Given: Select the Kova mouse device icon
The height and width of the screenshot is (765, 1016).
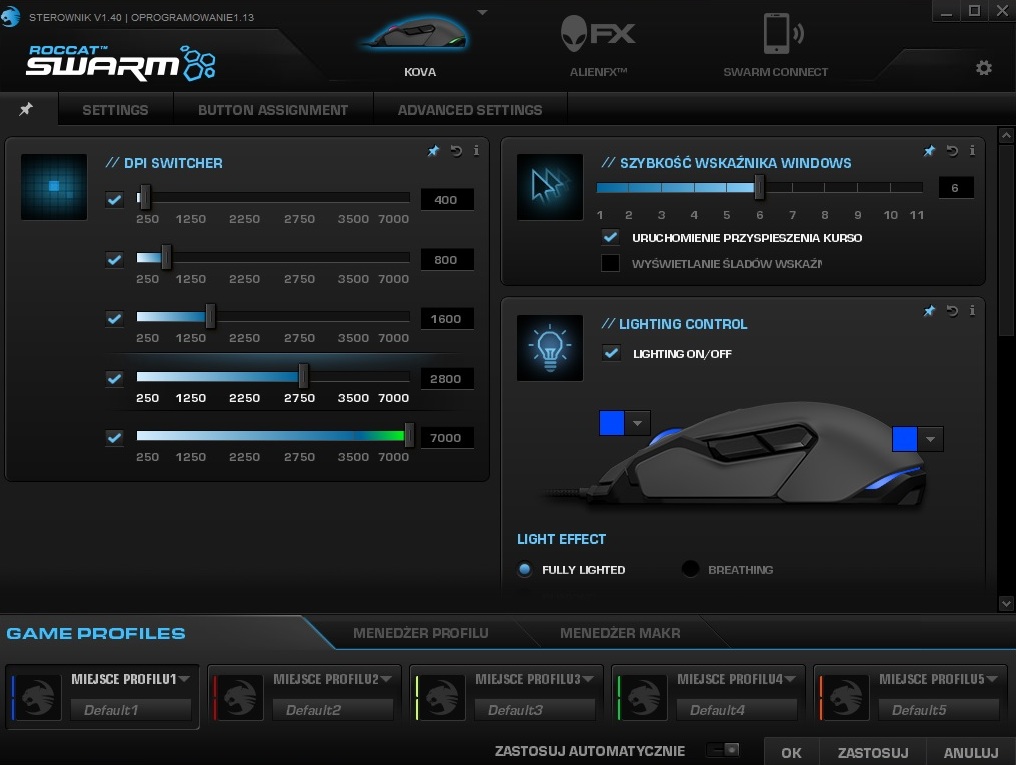Looking at the screenshot, I should 419,37.
